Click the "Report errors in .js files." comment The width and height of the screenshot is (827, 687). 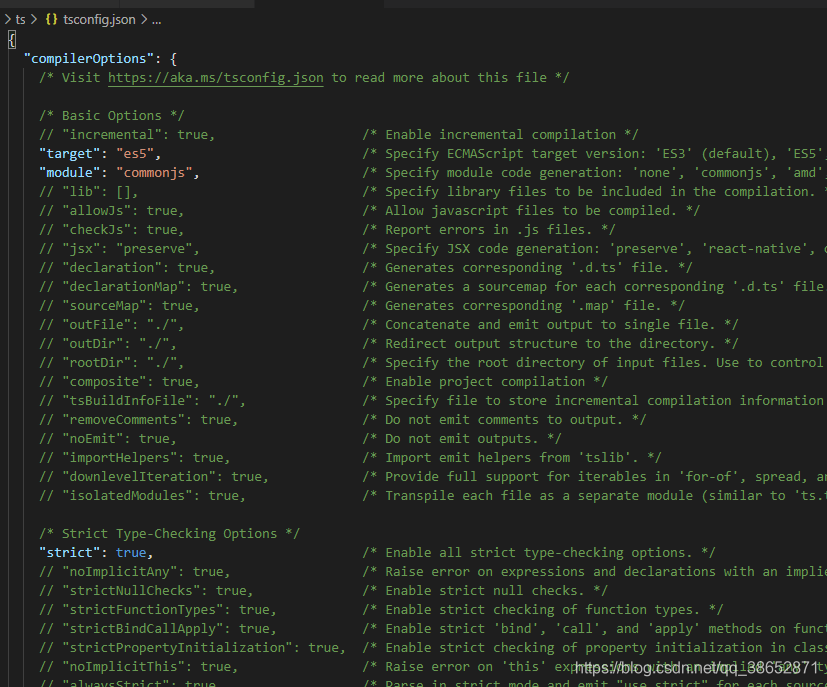click(x=489, y=229)
